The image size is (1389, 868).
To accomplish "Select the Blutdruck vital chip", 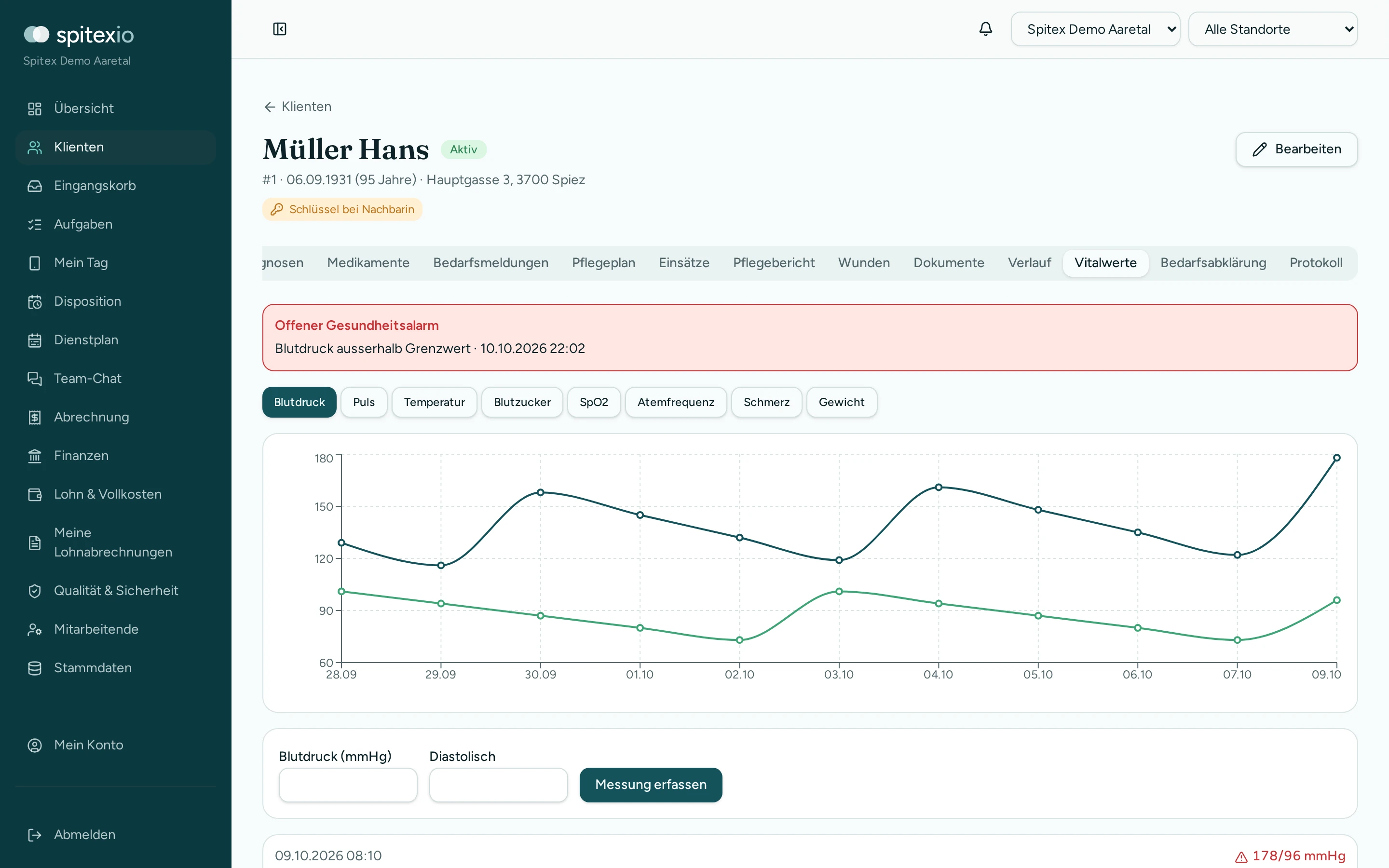I will coord(299,402).
